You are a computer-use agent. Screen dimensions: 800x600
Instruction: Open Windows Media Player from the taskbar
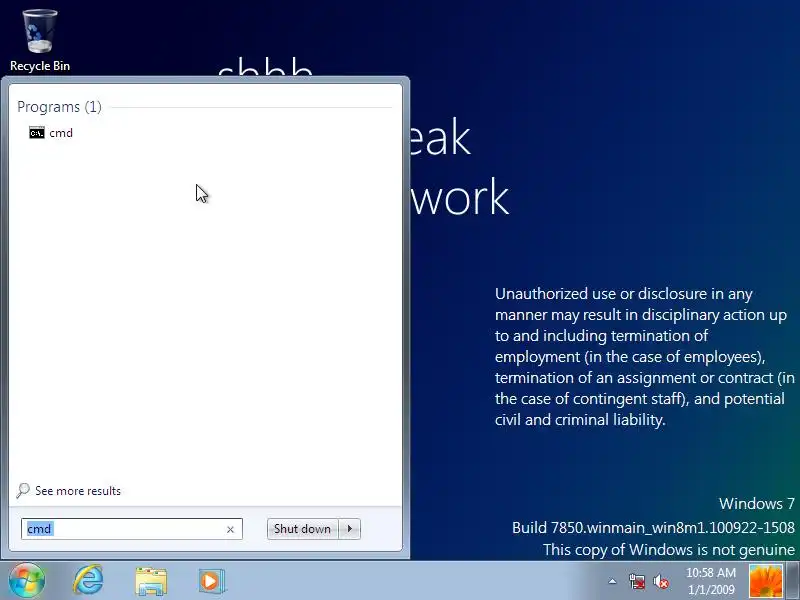(211, 581)
